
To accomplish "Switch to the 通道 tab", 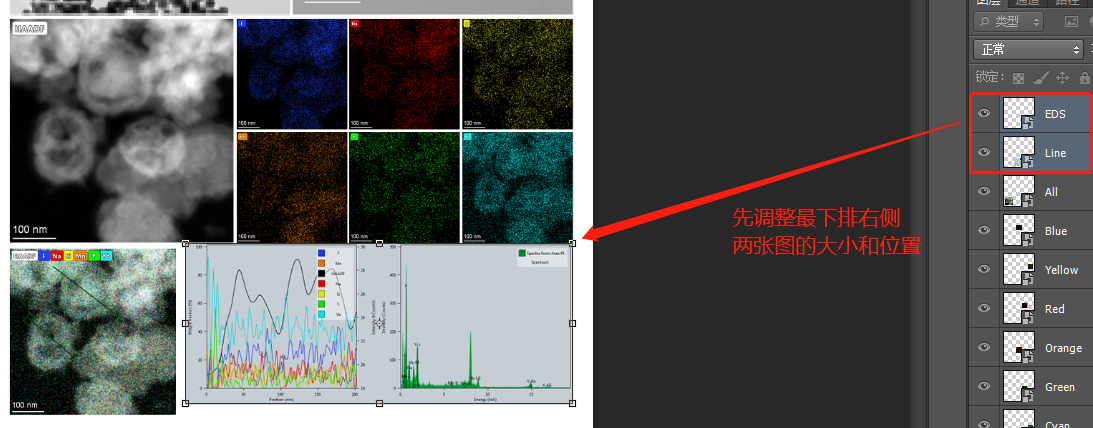I will point(1028,3).
